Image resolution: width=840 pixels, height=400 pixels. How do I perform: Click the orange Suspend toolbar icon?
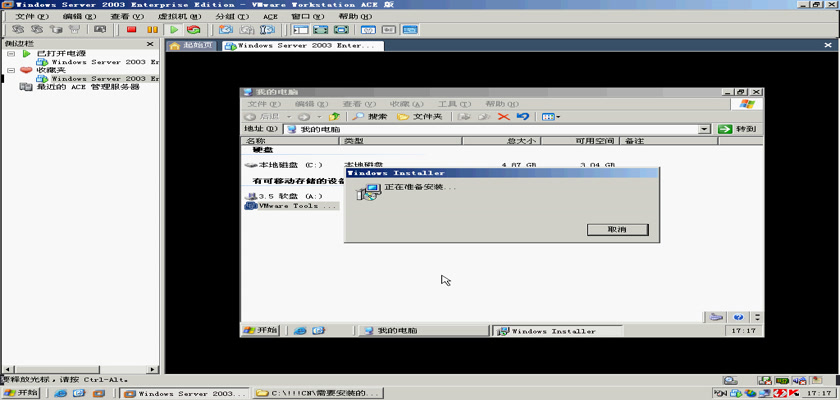153,29
